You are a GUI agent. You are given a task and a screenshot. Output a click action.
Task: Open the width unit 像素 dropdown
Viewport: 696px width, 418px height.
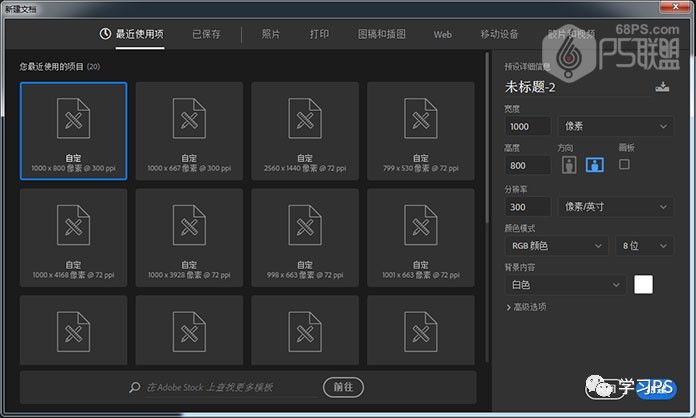point(615,126)
